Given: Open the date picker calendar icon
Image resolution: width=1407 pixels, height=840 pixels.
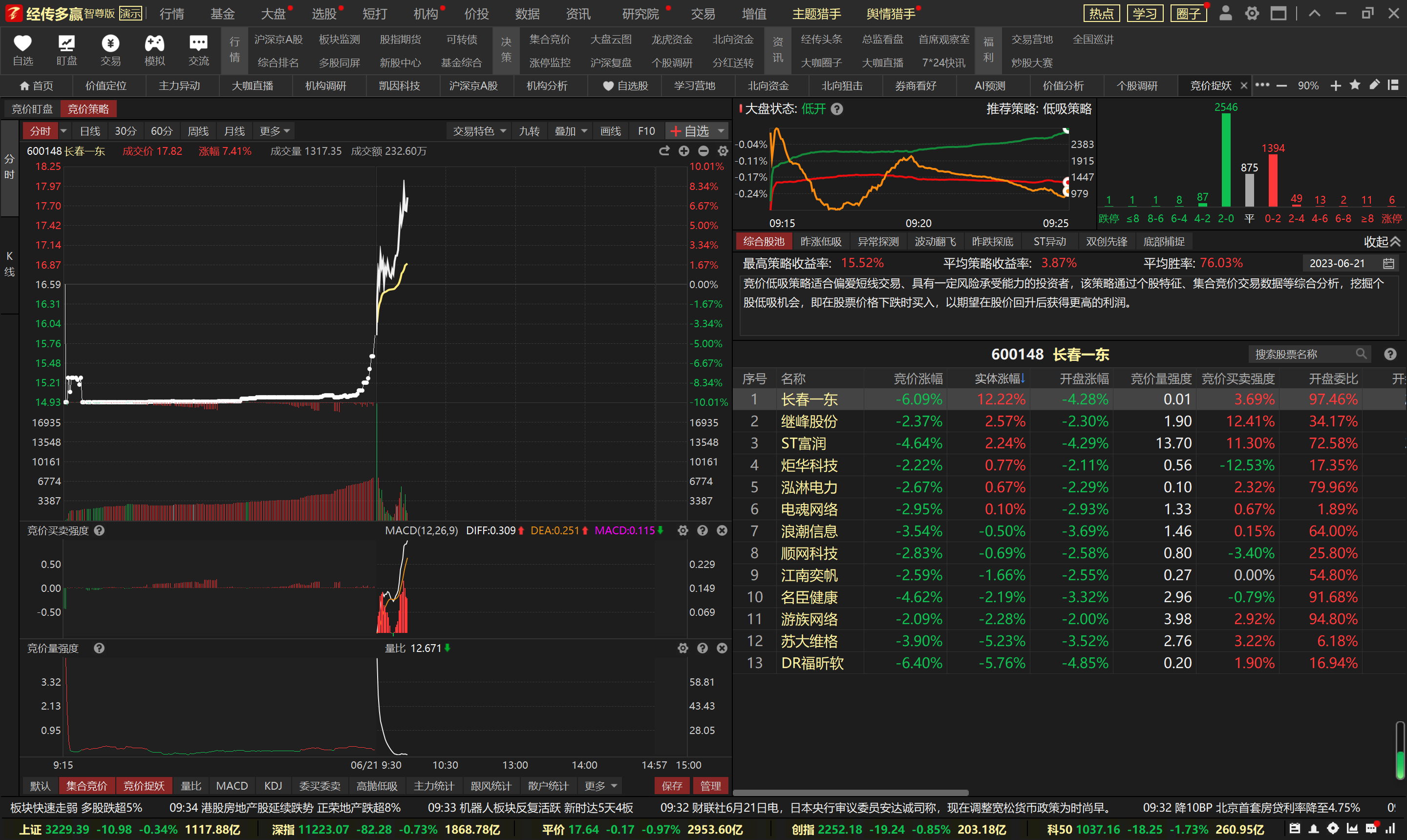Looking at the screenshot, I should tap(1388, 263).
